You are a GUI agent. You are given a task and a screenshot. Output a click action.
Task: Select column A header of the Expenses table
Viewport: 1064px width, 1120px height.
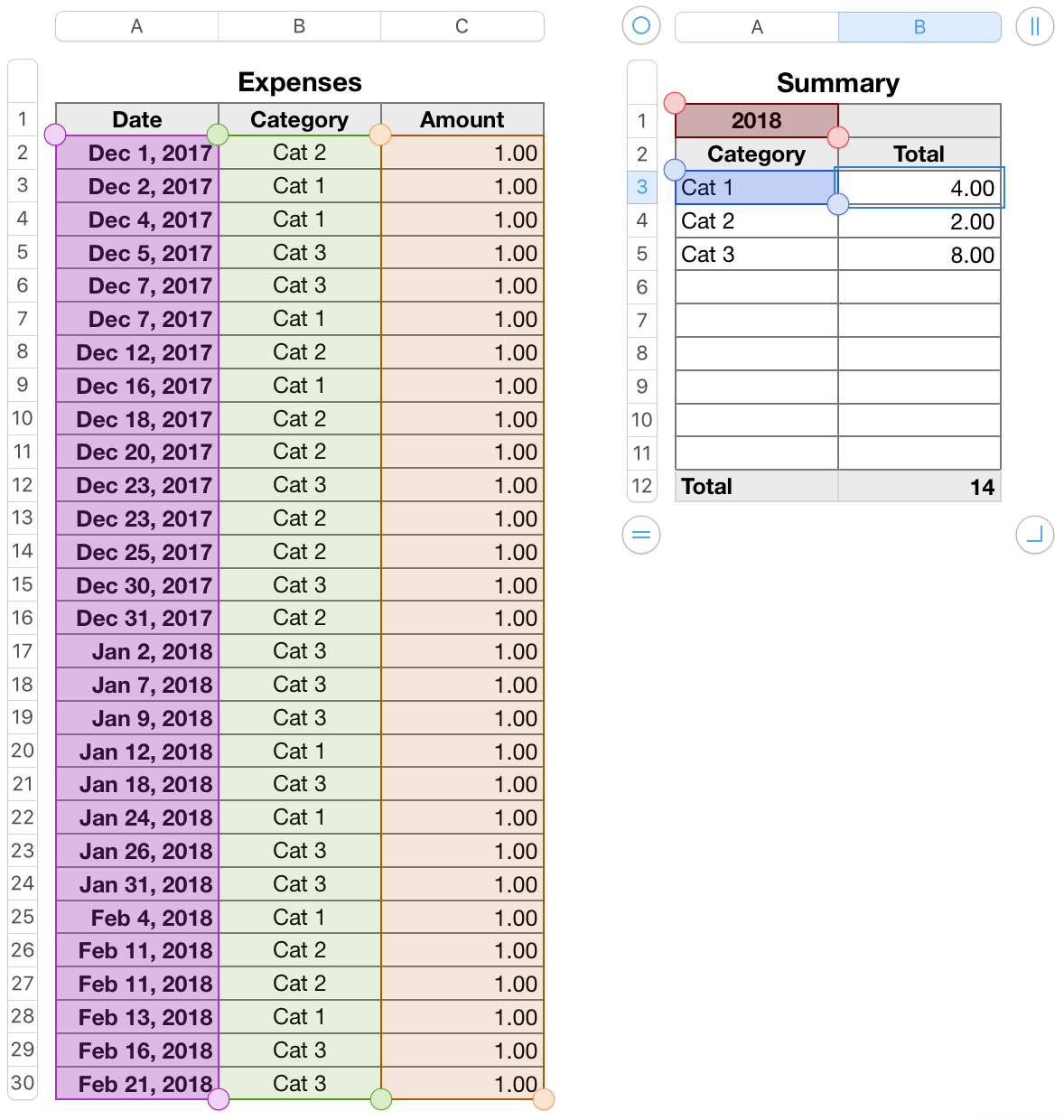136,26
